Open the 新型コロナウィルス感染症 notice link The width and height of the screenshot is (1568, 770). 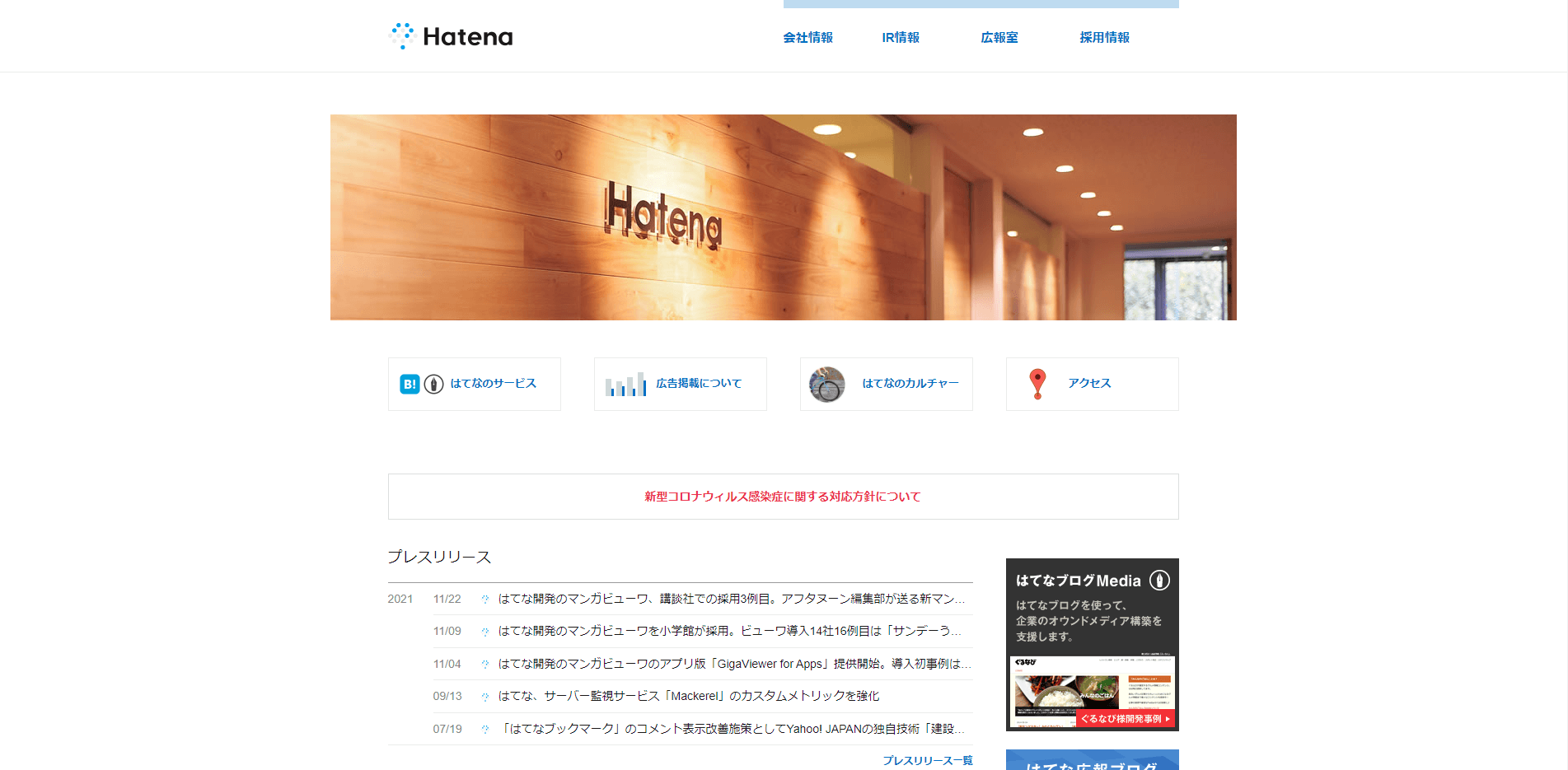[783, 497]
